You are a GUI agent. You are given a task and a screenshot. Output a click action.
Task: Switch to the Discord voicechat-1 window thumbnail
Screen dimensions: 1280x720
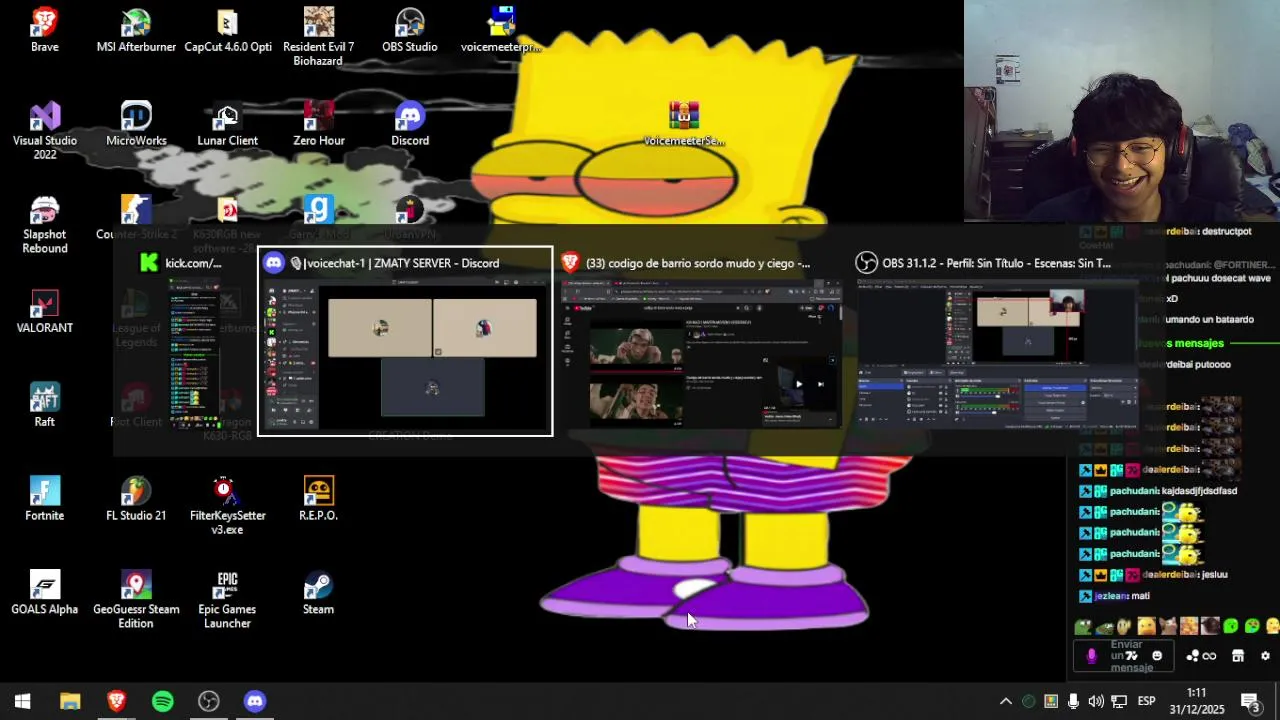pyautogui.click(x=405, y=341)
